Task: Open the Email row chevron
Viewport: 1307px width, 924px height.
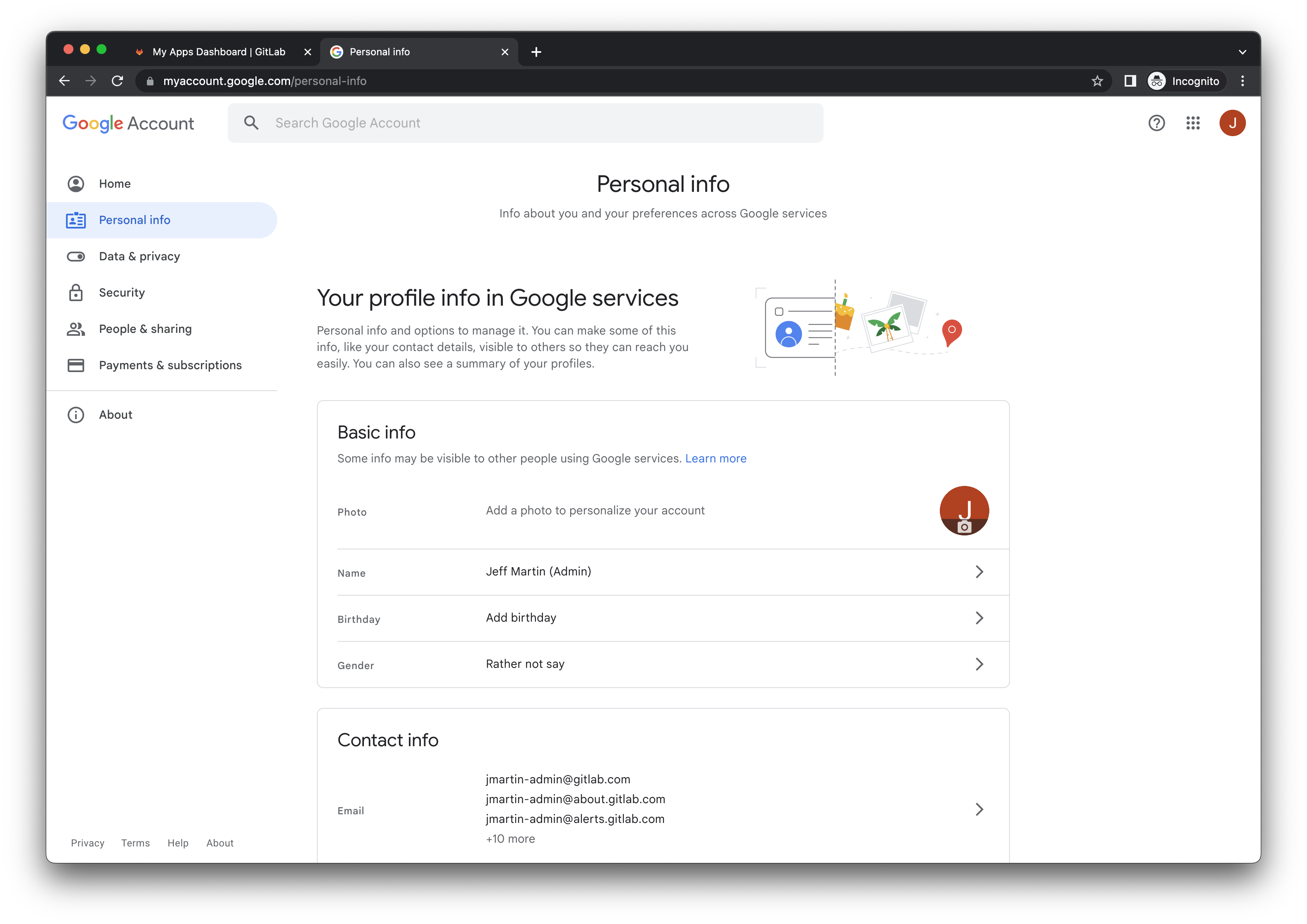Action: pos(979,809)
